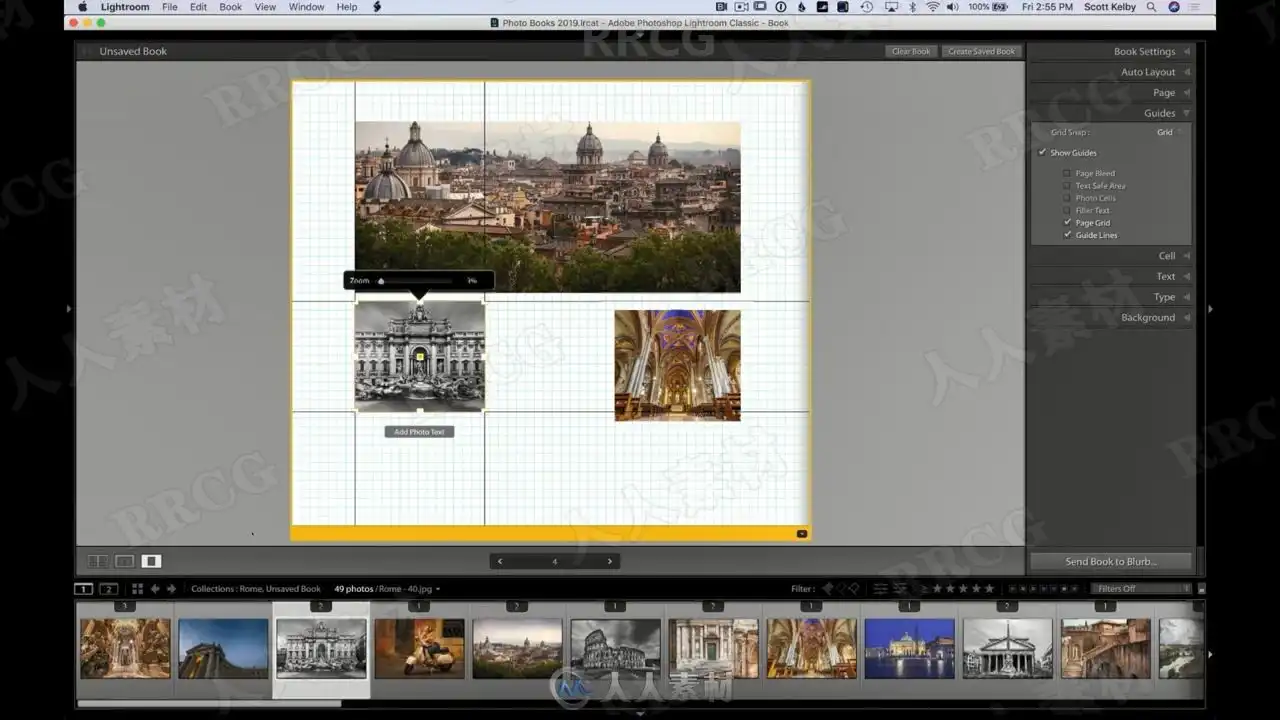Screen dimensions: 1280x720
Task: Uncheck the Guide Lines checkbox
Action: tap(1068, 235)
